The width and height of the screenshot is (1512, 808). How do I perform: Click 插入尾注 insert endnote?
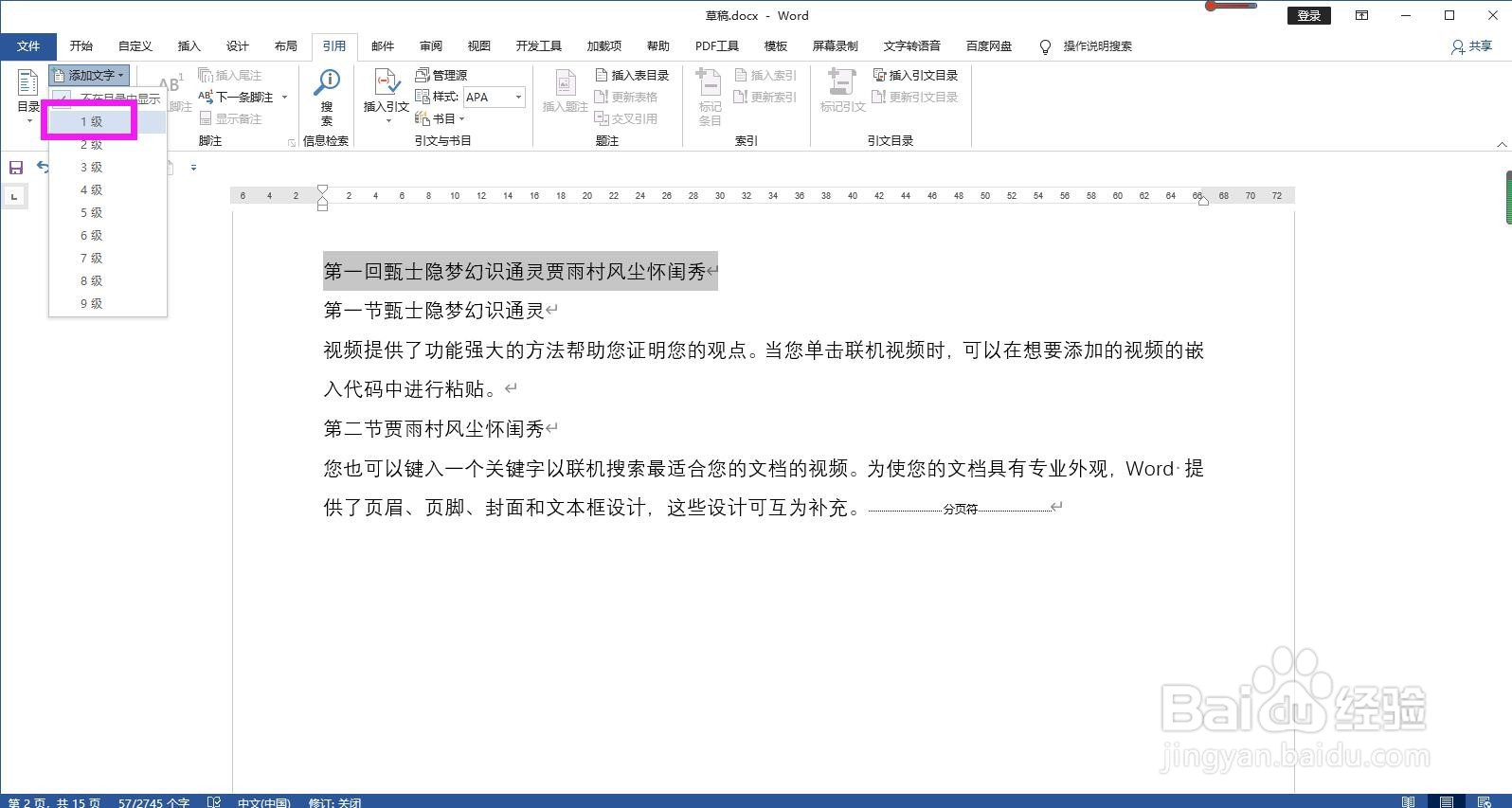(x=229, y=75)
